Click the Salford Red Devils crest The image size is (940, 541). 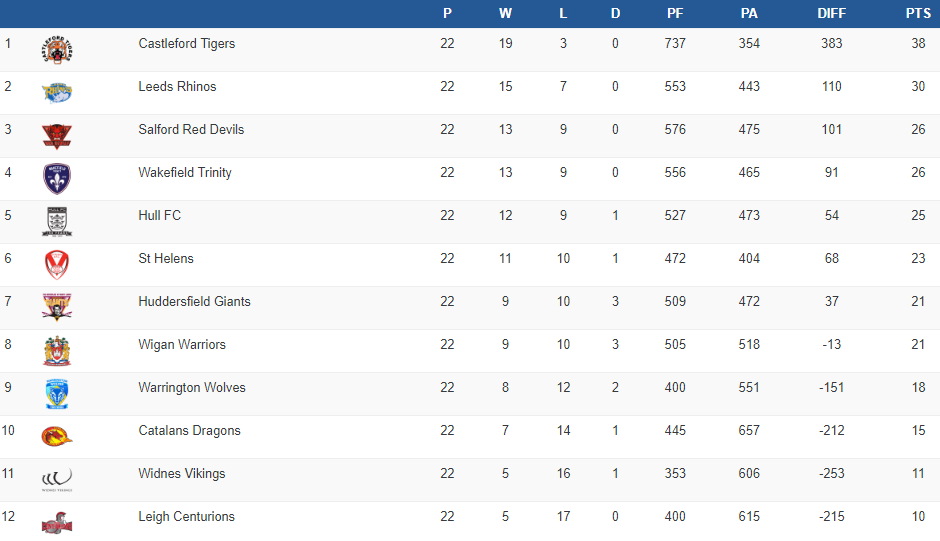click(57, 135)
